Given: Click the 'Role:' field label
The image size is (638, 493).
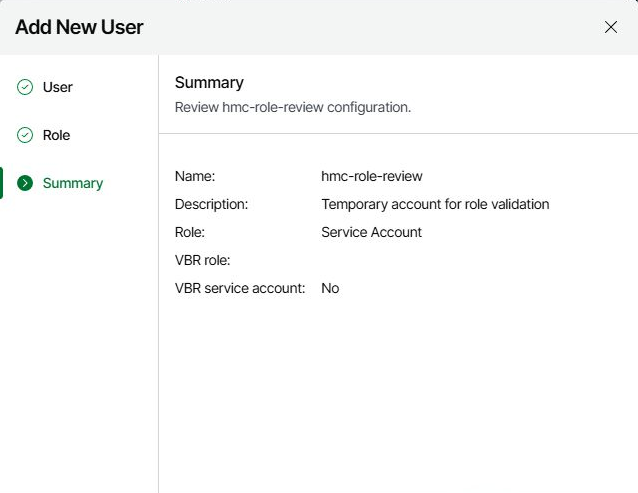Looking at the screenshot, I should pos(190,232).
